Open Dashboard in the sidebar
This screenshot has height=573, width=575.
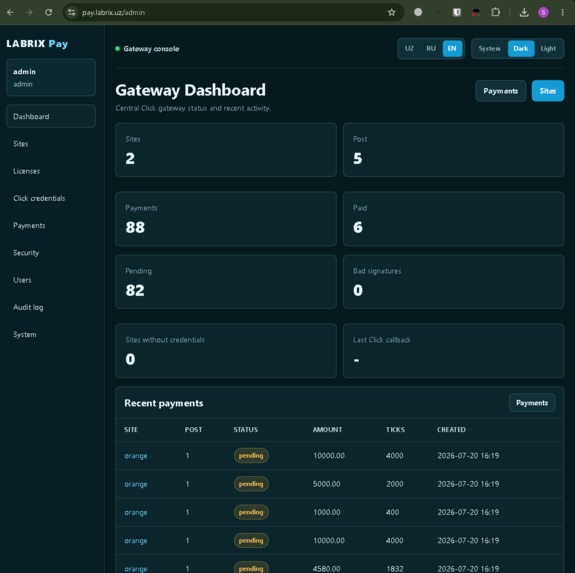point(51,117)
